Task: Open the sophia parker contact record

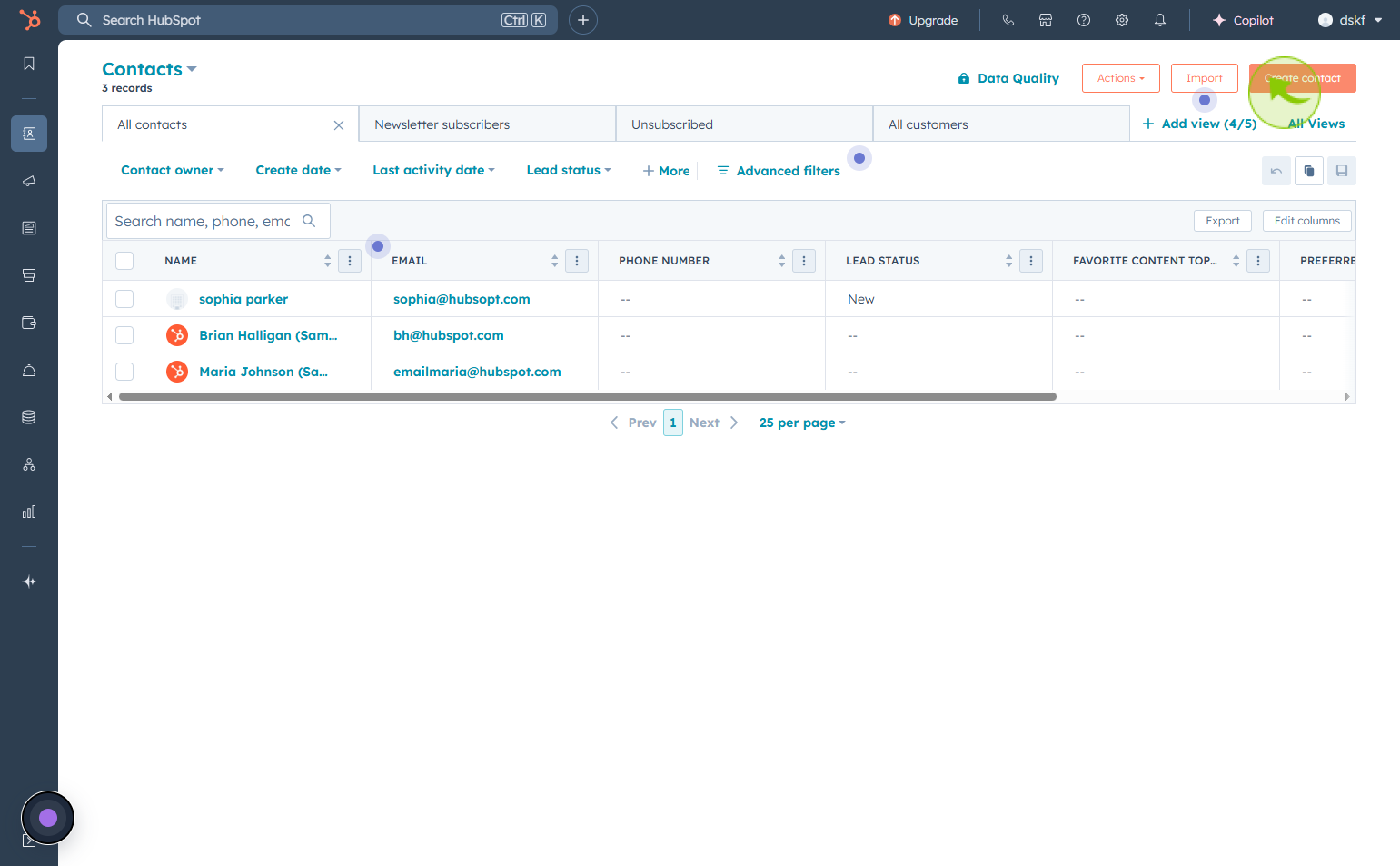Action: point(243,299)
